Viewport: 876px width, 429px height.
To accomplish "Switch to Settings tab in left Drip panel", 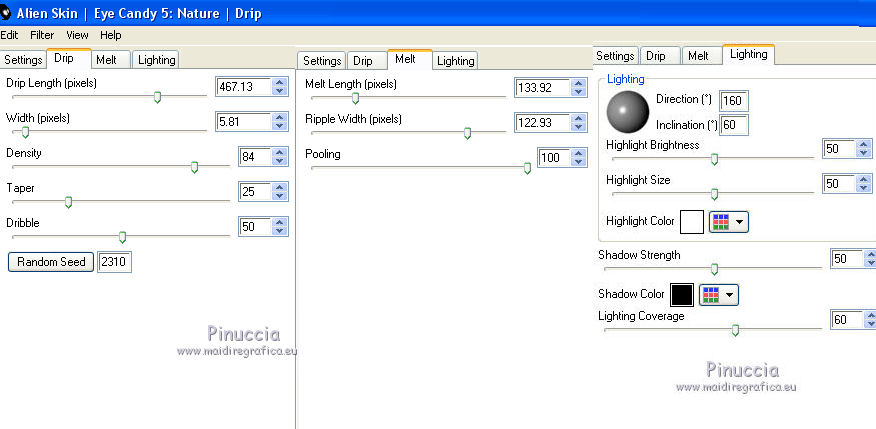I will 23,60.
